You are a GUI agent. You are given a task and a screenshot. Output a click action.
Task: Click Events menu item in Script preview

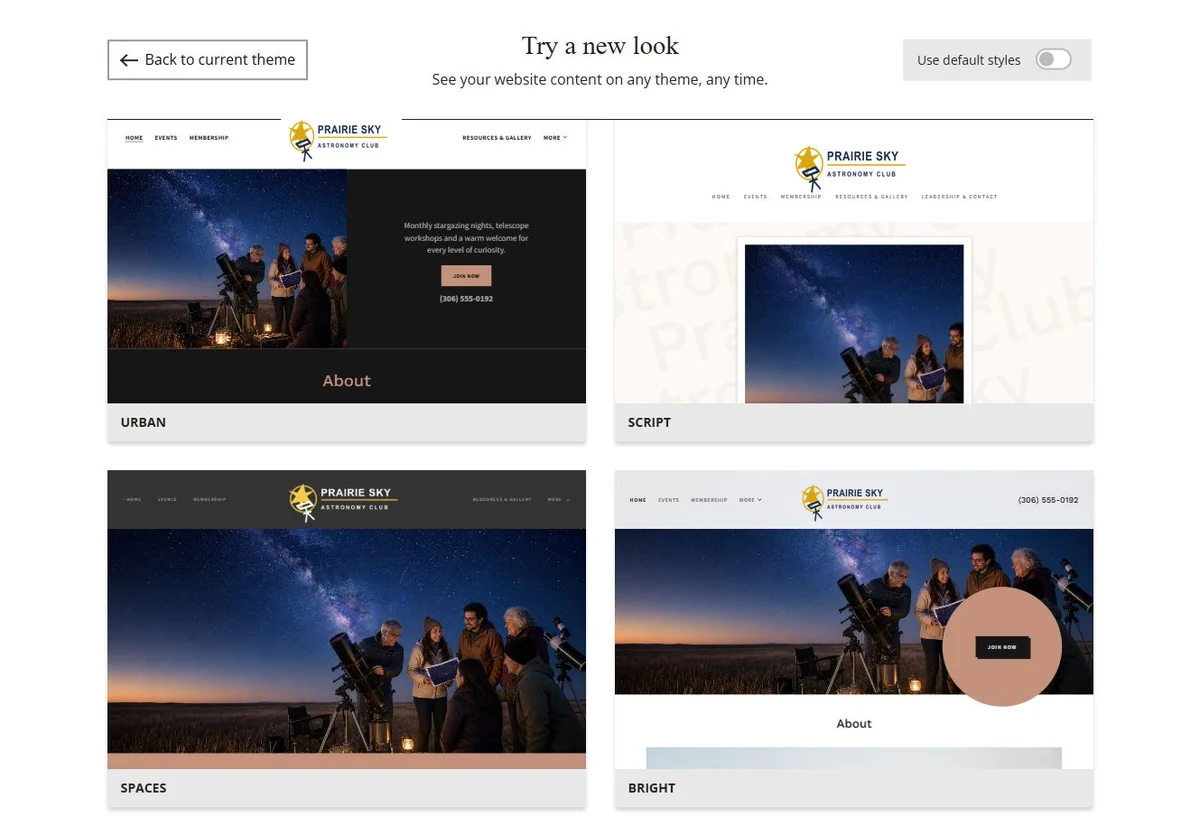click(756, 197)
